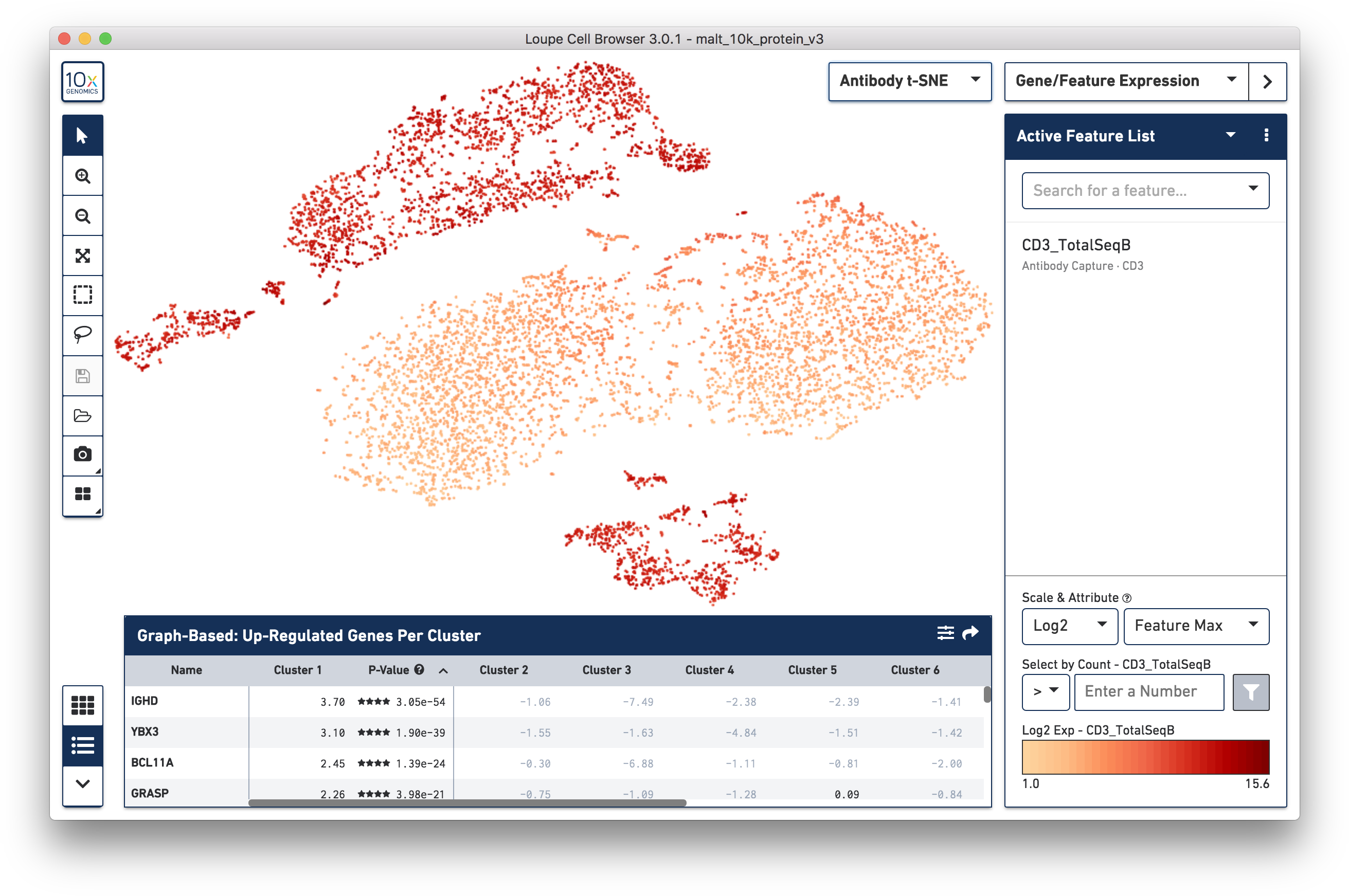Click the GRASP Cluster 5 value 0.09
This screenshot has width=1349, height=896.
click(847, 794)
